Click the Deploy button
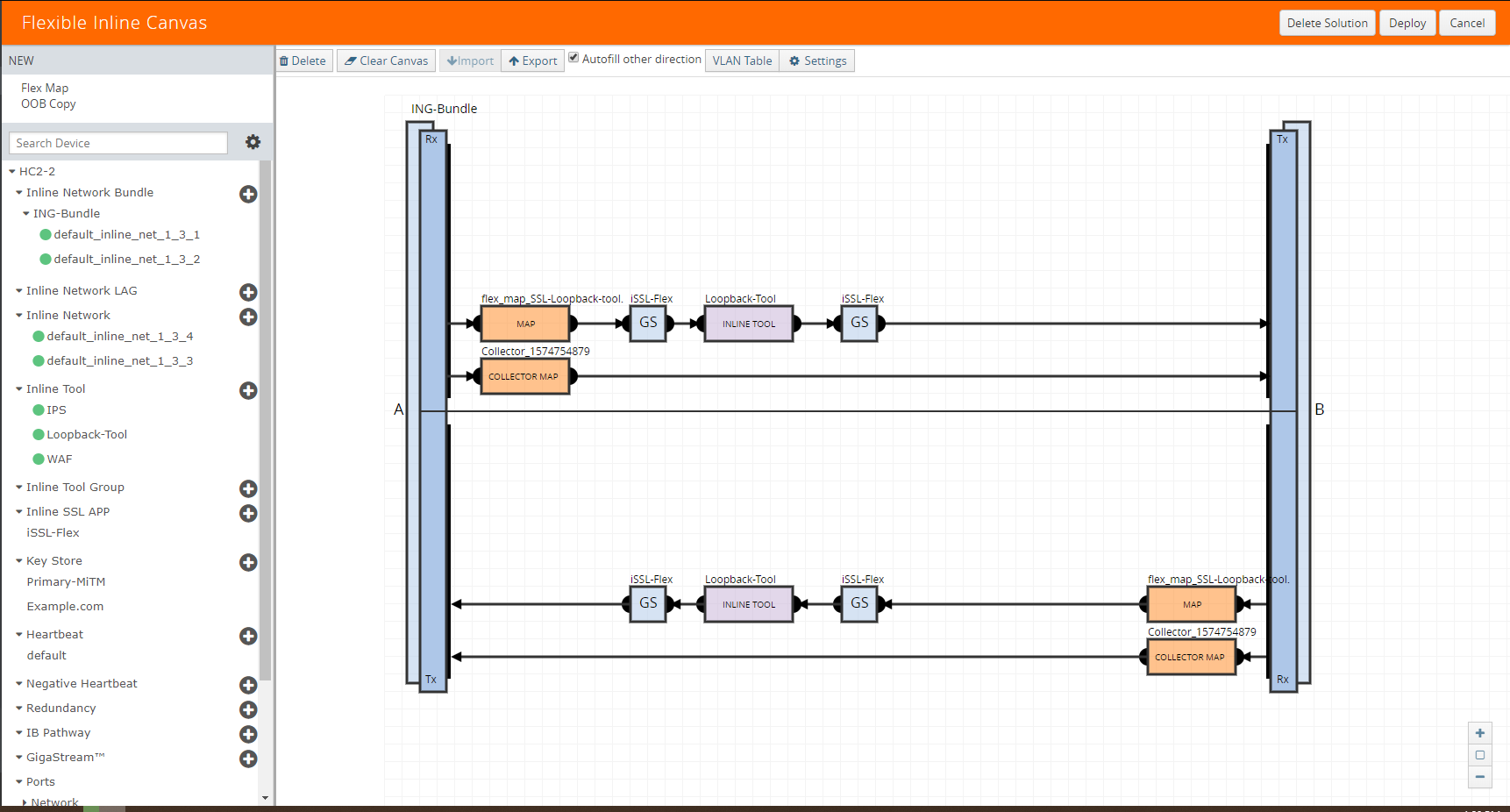Viewport: 1510px width, 812px height. (1407, 23)
